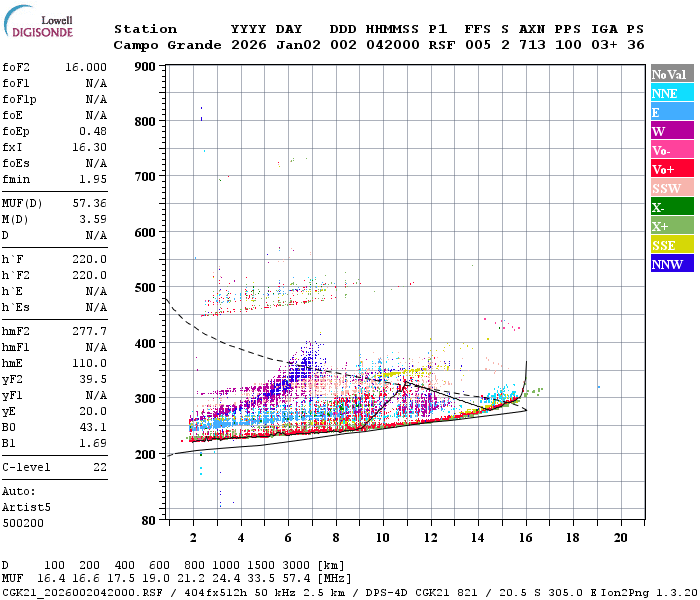The width and height of the screenshot is (700, 600).
Task: Click the X+ light green legend swatch
Action: point(672,226)
